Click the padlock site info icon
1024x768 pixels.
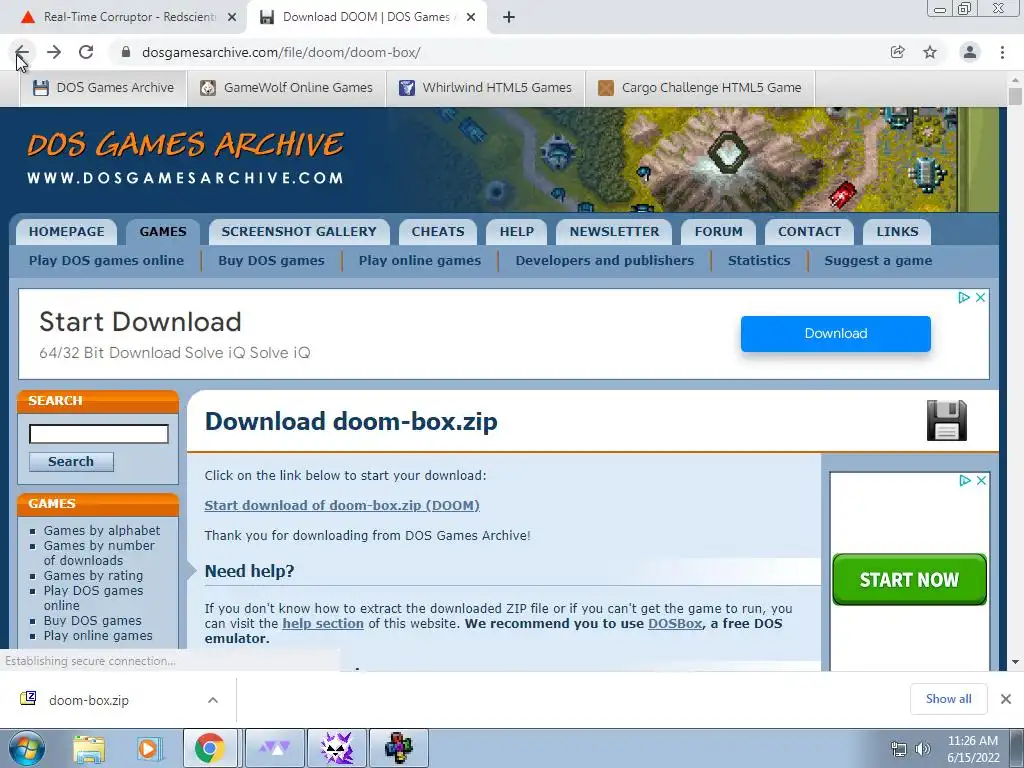[x=127, y=52]
